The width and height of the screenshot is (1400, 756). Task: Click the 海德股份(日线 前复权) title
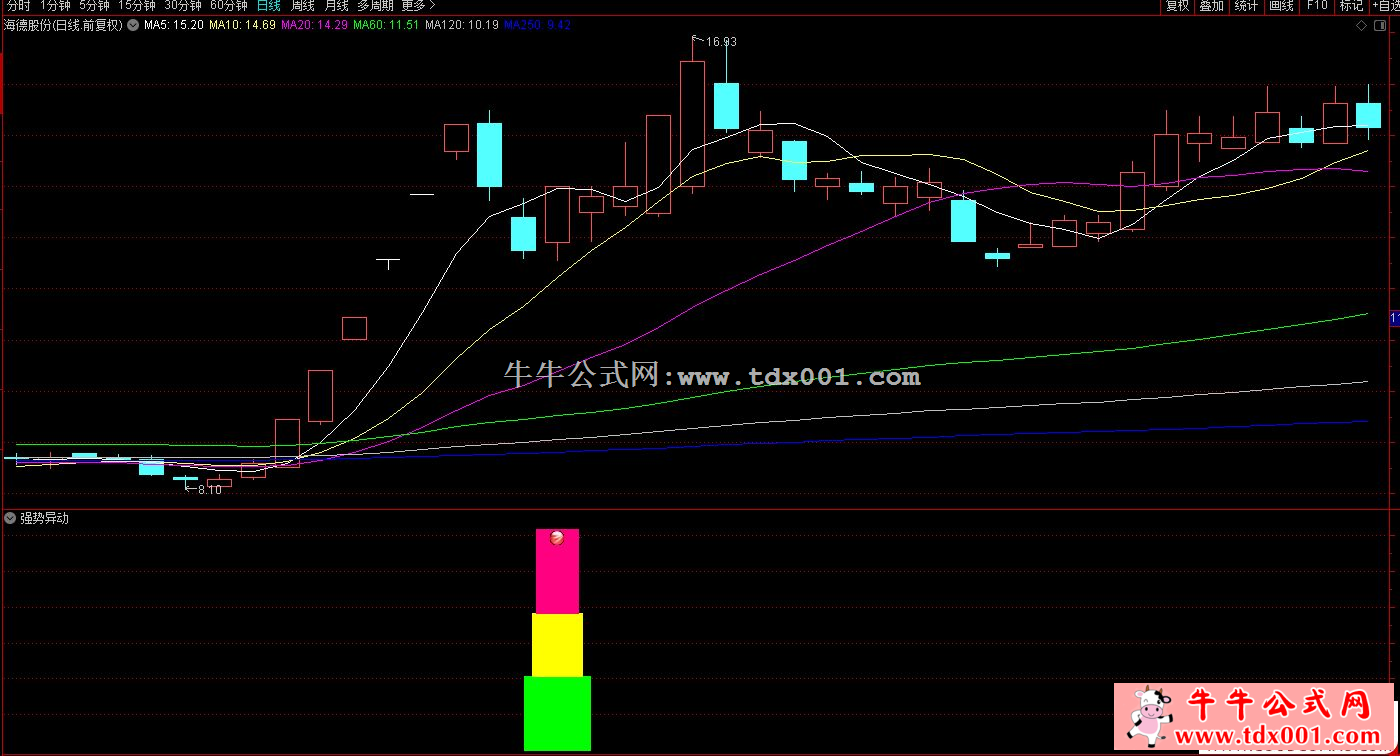[x=62, y=25]
